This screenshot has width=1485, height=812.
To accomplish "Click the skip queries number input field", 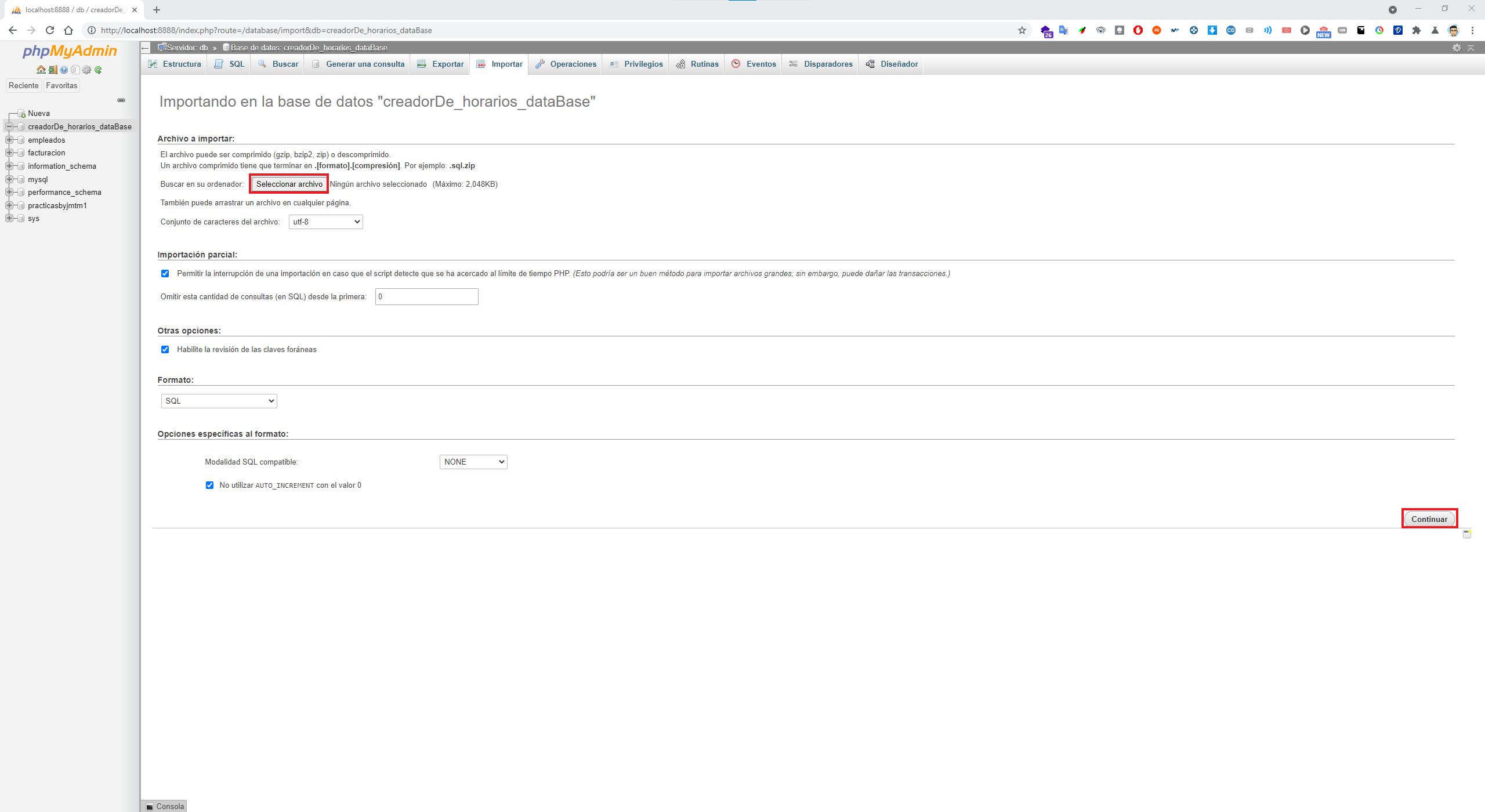I will 426,296.
